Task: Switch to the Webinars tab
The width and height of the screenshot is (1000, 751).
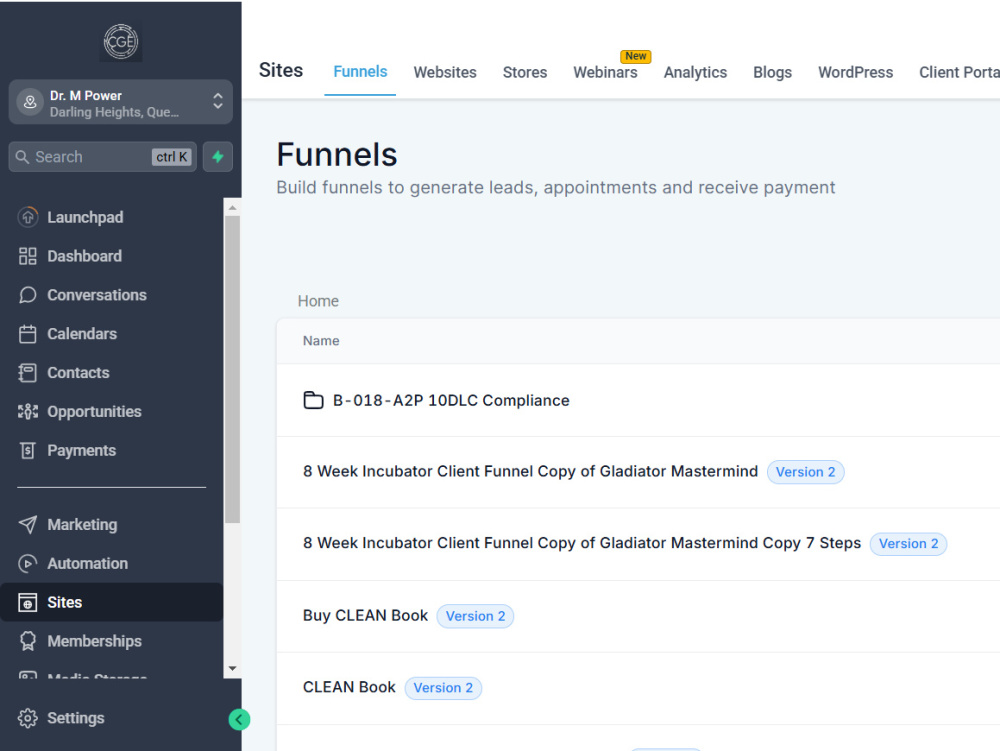Action: (605, 72)
